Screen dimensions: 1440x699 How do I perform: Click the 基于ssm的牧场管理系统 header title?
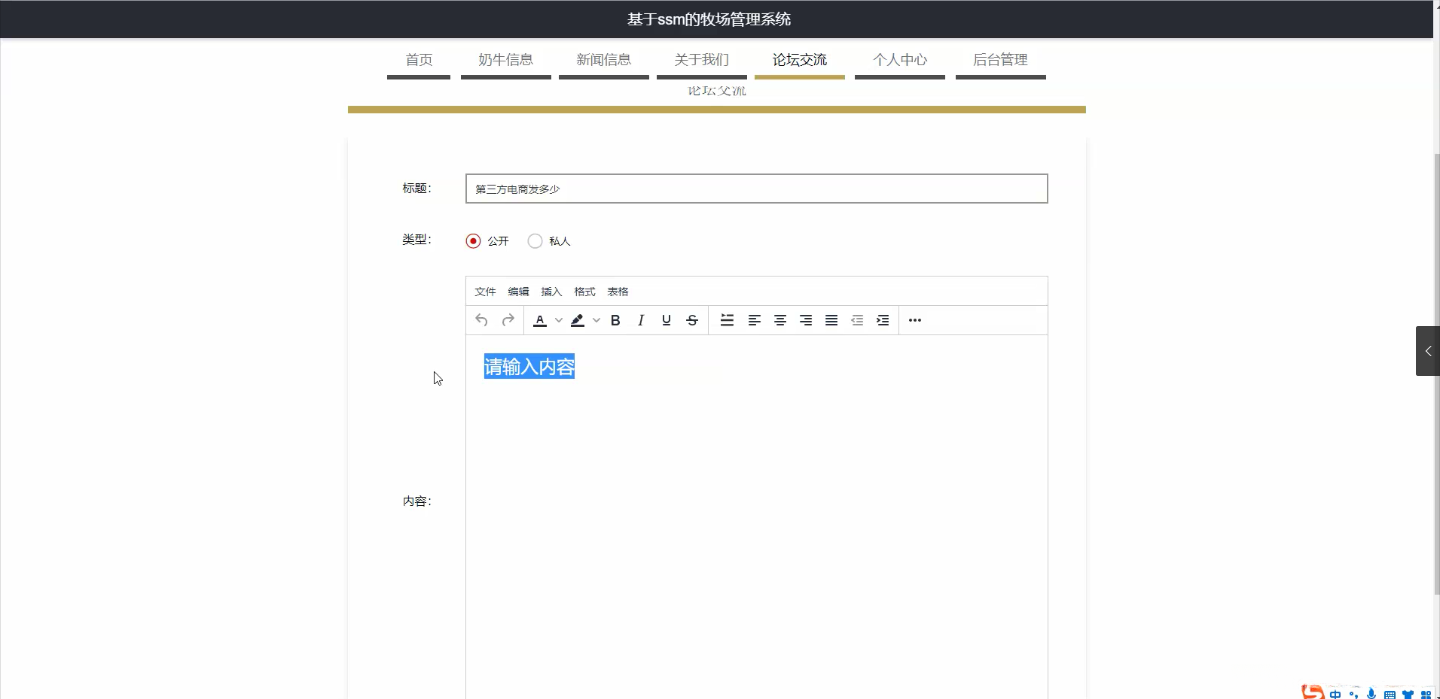[709, 19]
